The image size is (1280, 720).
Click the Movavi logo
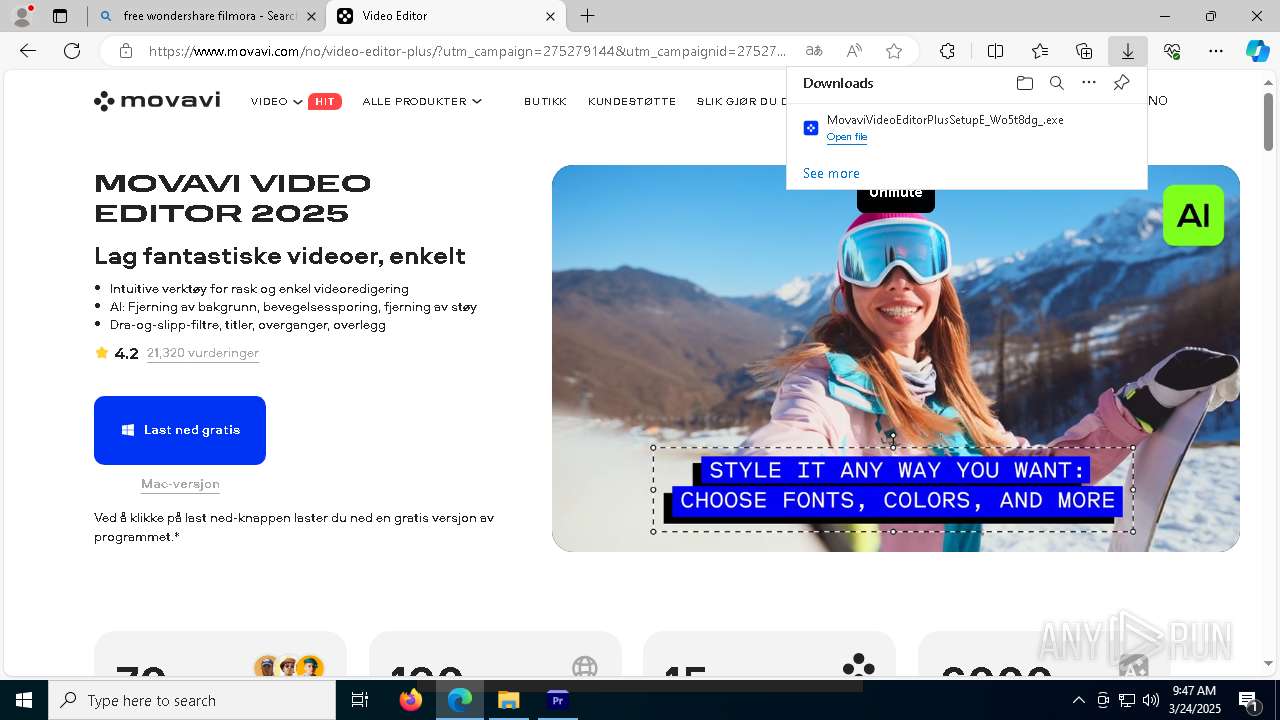coord(157,101)
